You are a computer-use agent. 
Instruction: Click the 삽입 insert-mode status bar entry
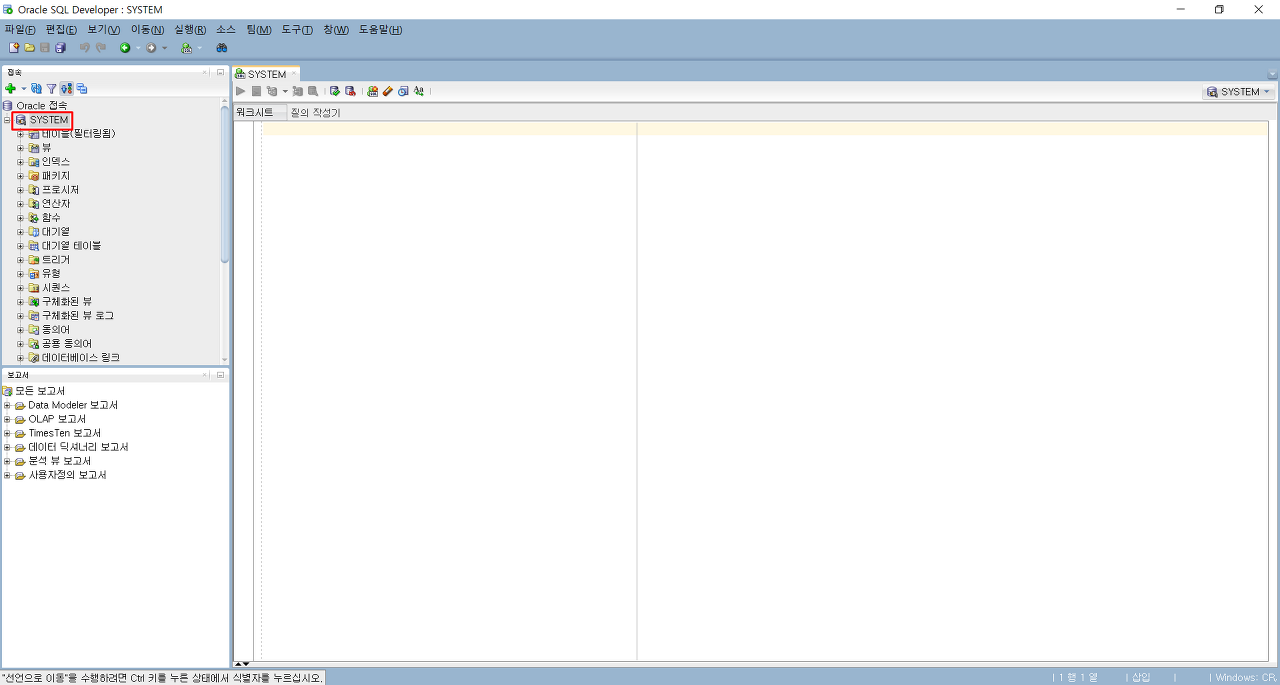1141,678
